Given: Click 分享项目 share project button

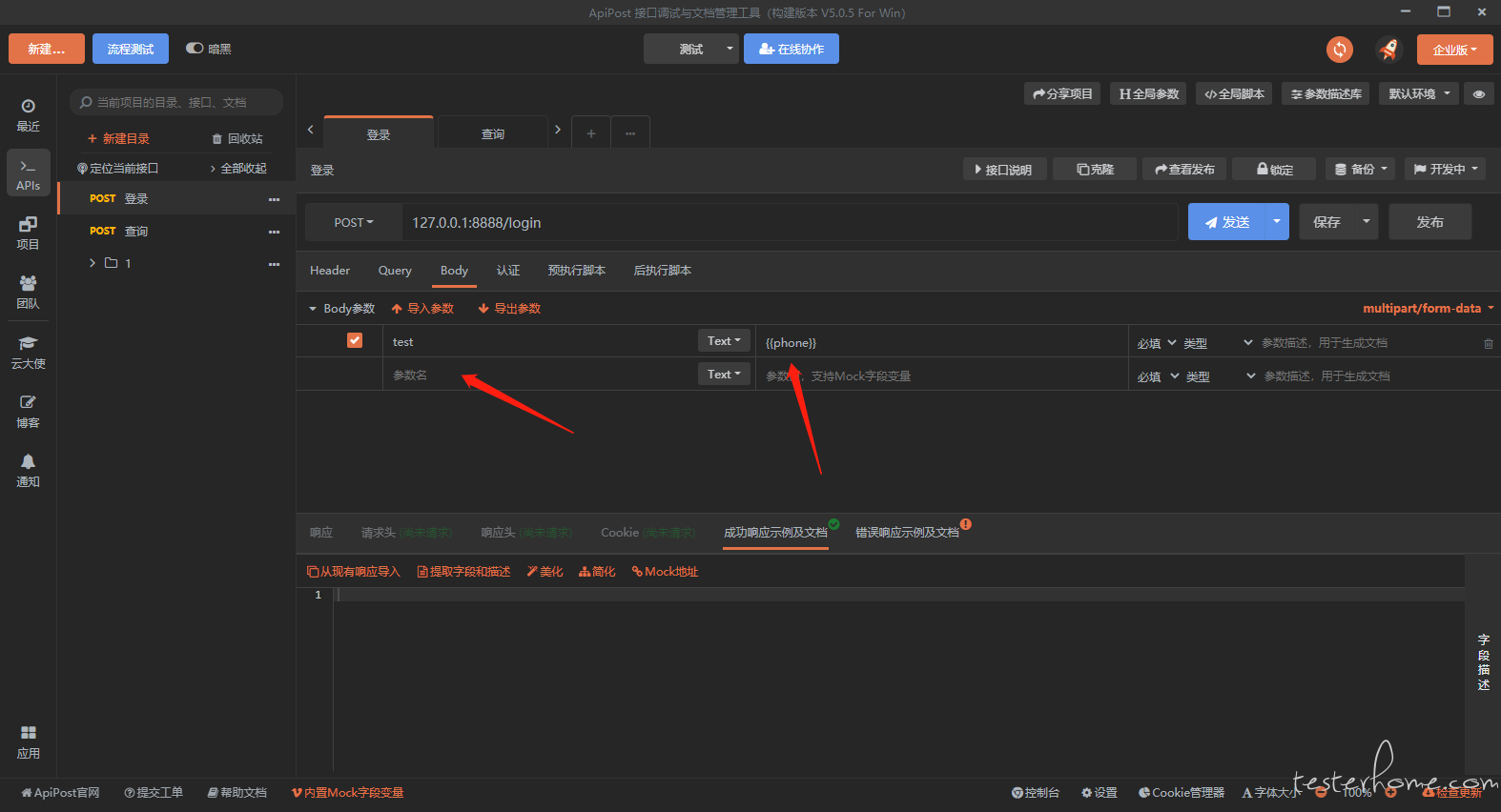Looking at the screenshot, I should coord(1062,93).
